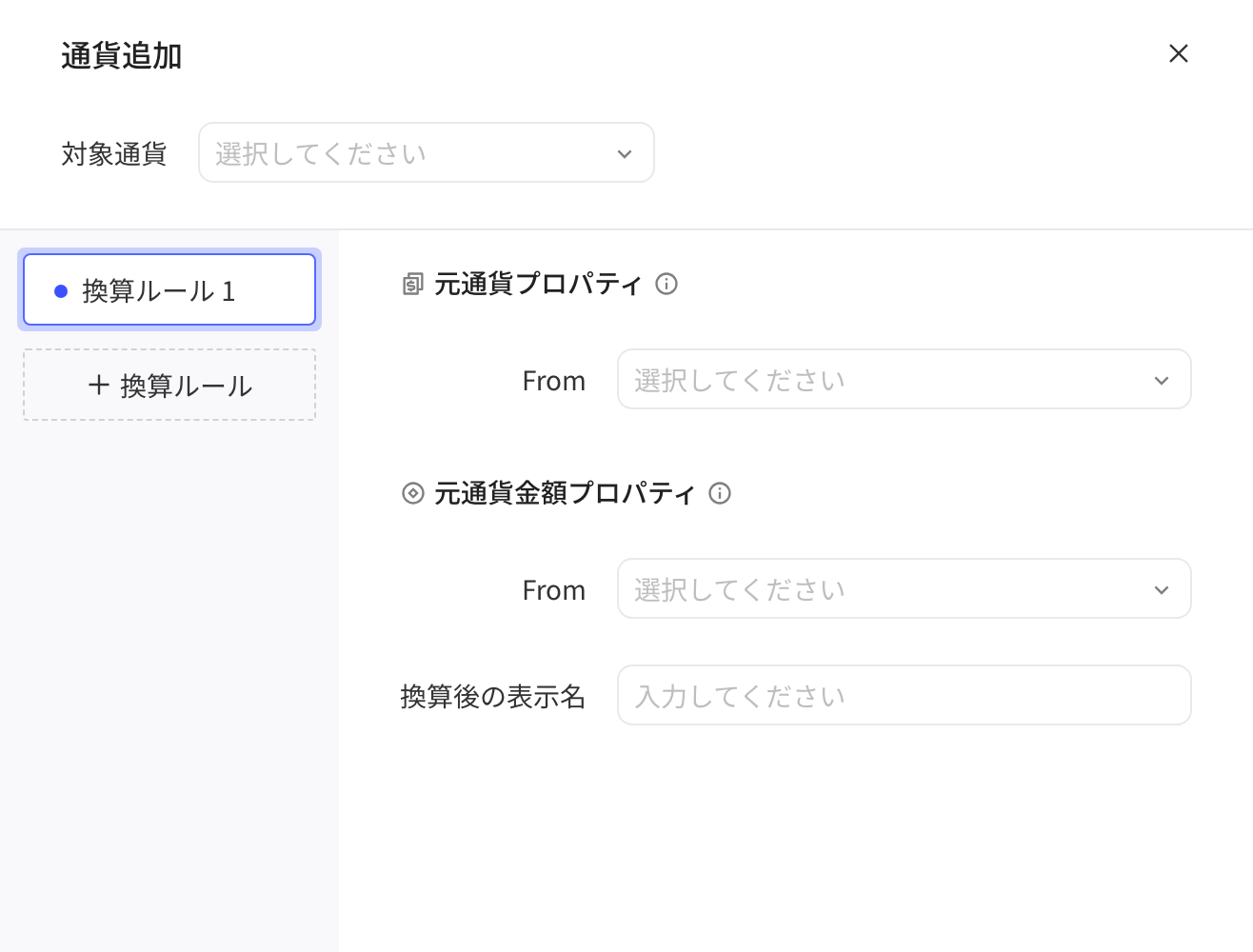Open the From dropdown under 元通貨プロパティ

[905, 379]
